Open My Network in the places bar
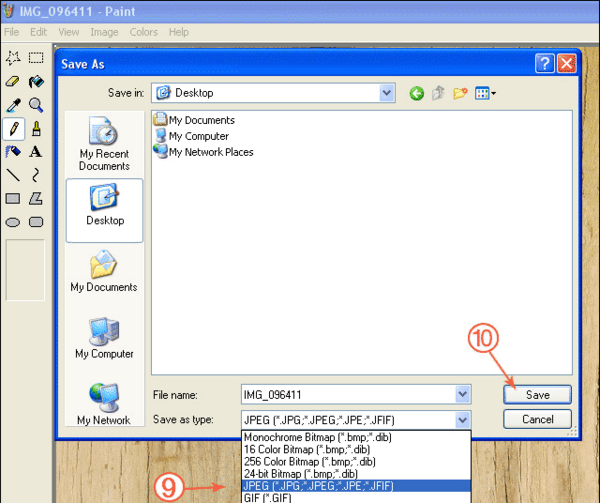600x503 pixels. pos(104,405)
